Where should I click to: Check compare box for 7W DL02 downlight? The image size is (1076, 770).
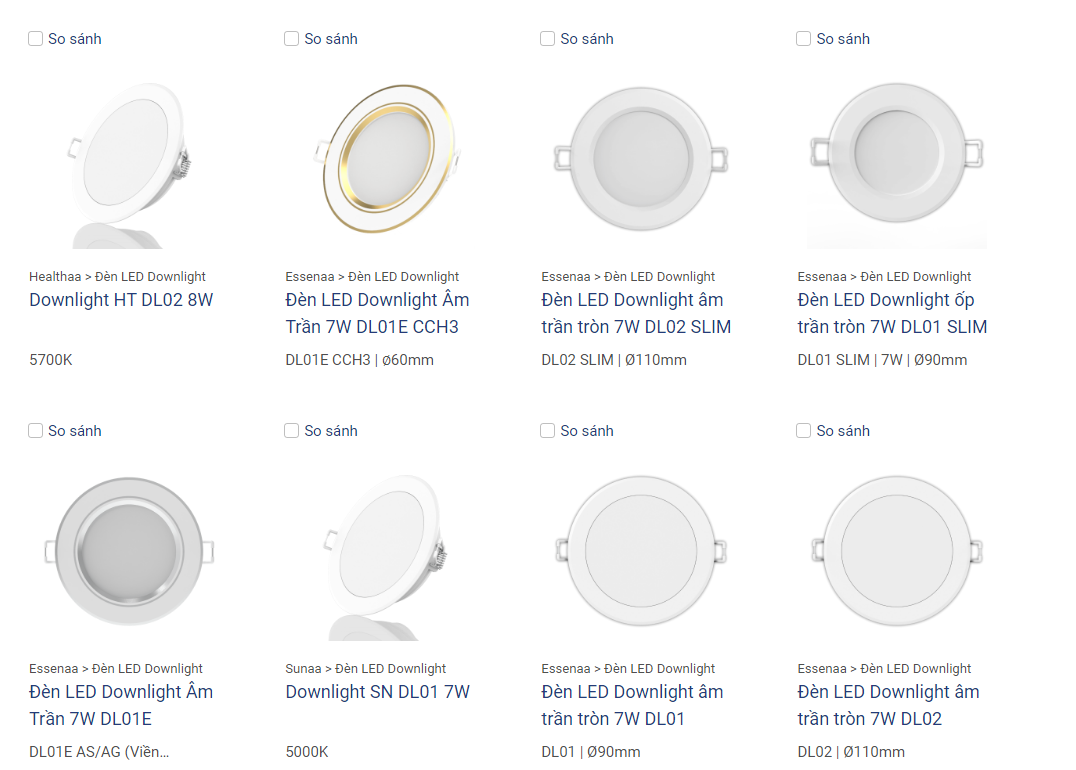pyautogui.click(x=804, y=430)
